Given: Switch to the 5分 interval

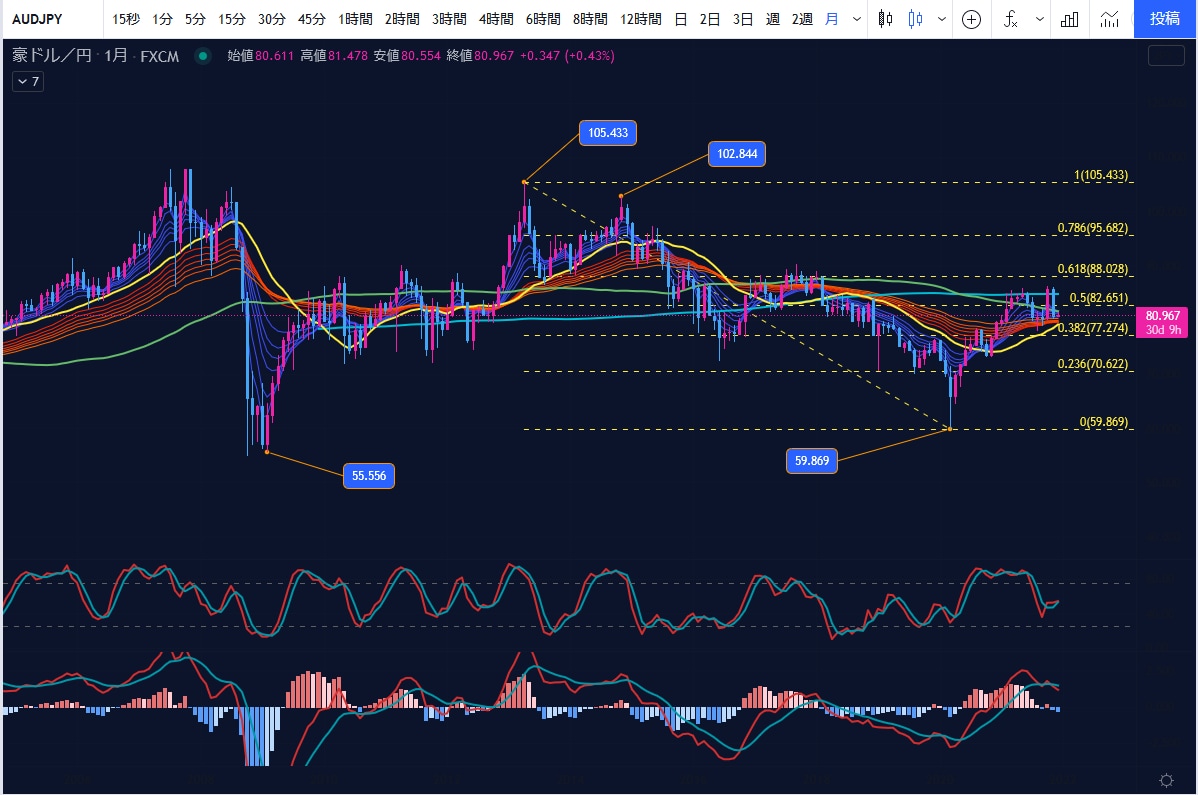Looking at the screenshot, I should [x=196, y=19].
